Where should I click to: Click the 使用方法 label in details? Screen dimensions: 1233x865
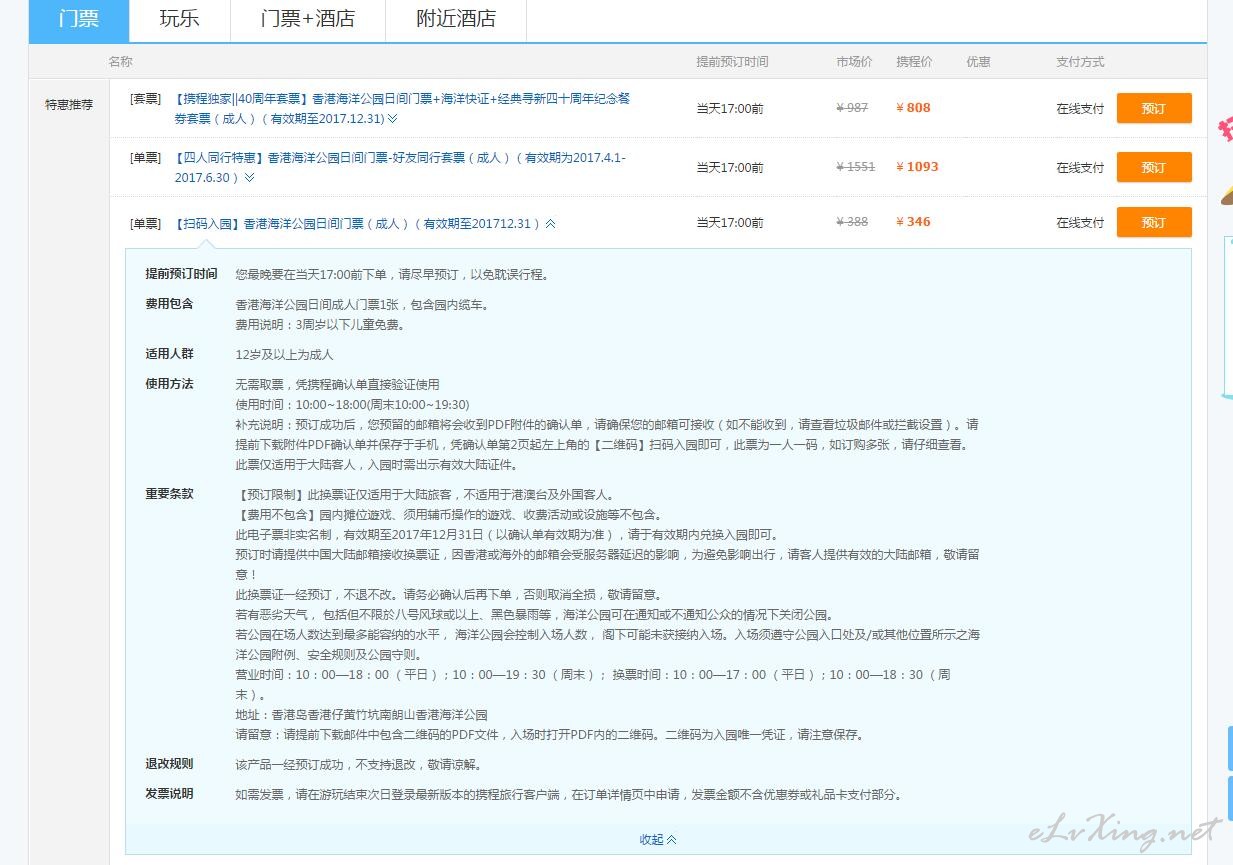click(169, 384)
